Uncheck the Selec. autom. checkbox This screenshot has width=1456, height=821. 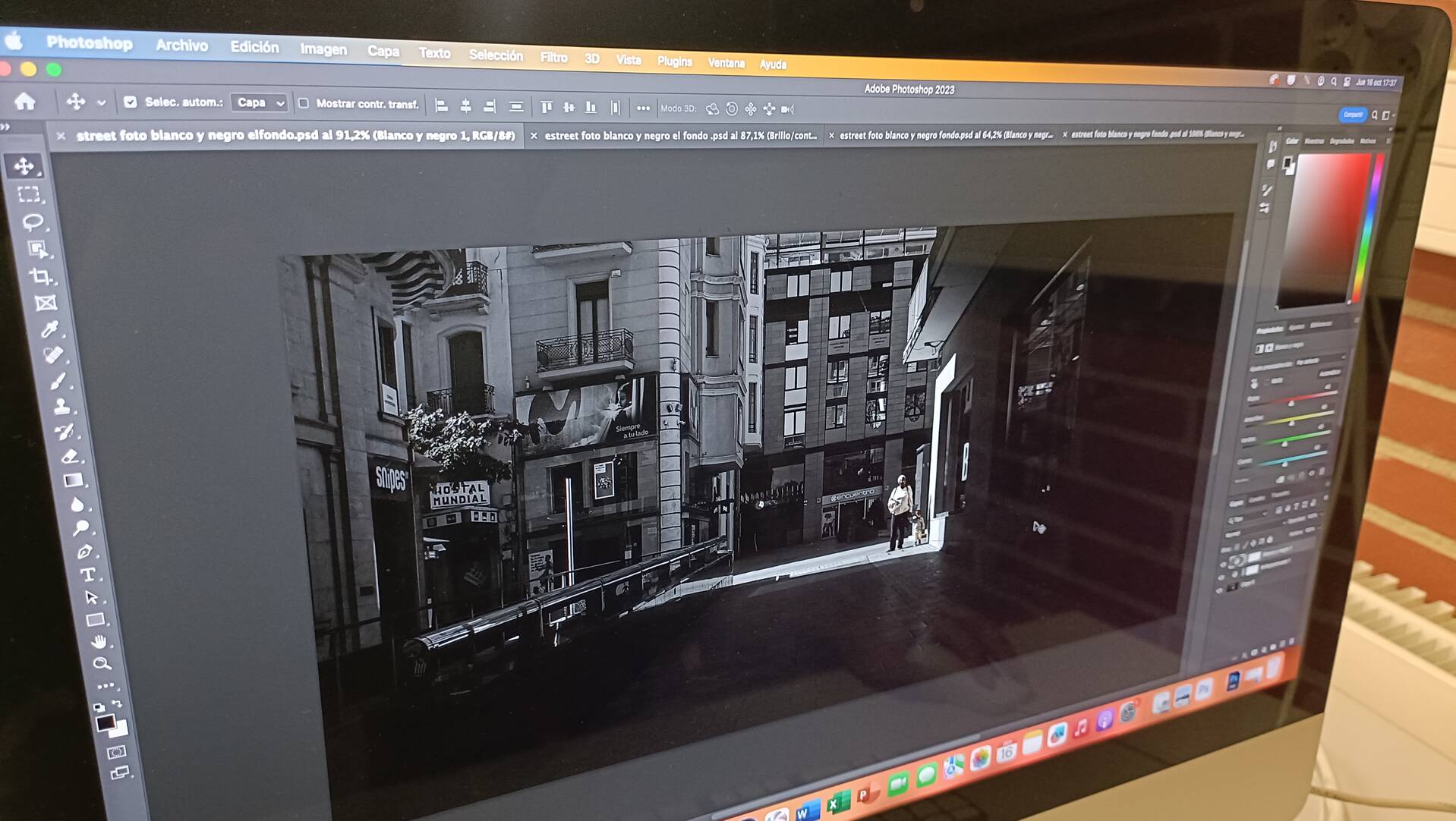pyautogui.click(x=130, y=102)
